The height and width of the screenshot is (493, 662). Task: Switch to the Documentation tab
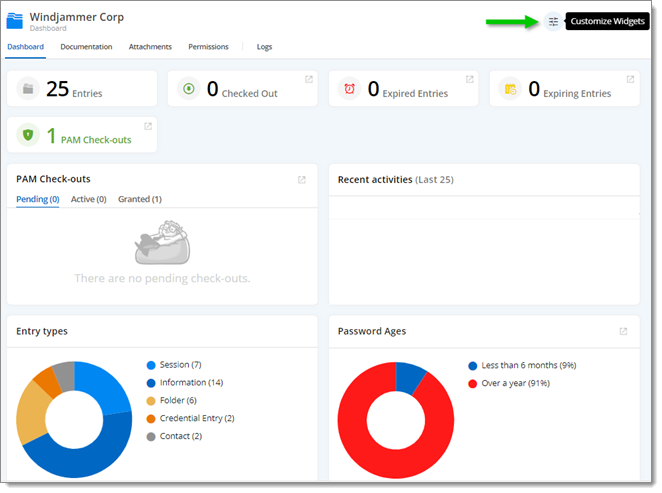tap(86, 47)
